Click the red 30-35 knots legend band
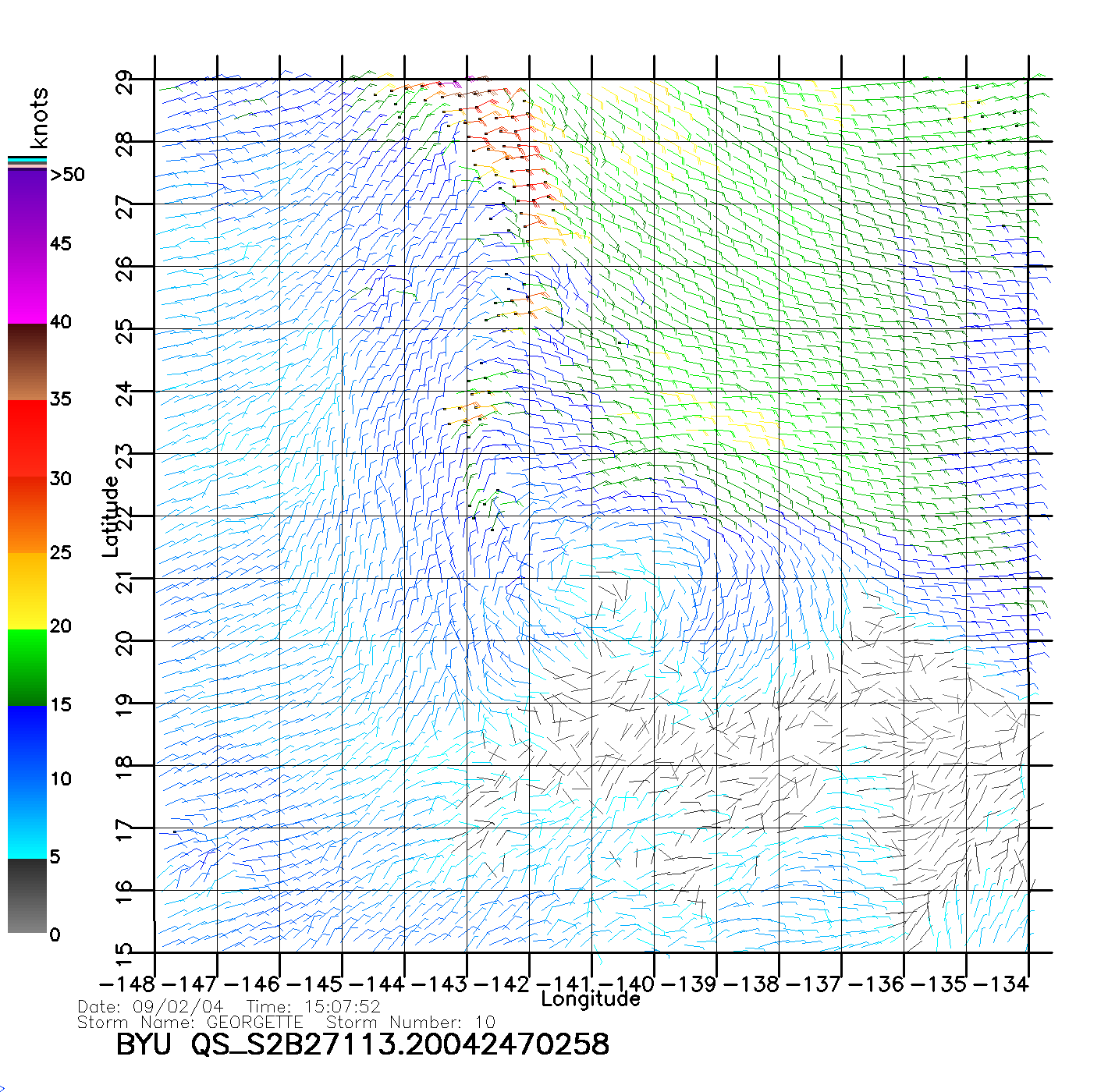Screen dimensions: 1108x1092 [x=27, y=438]
